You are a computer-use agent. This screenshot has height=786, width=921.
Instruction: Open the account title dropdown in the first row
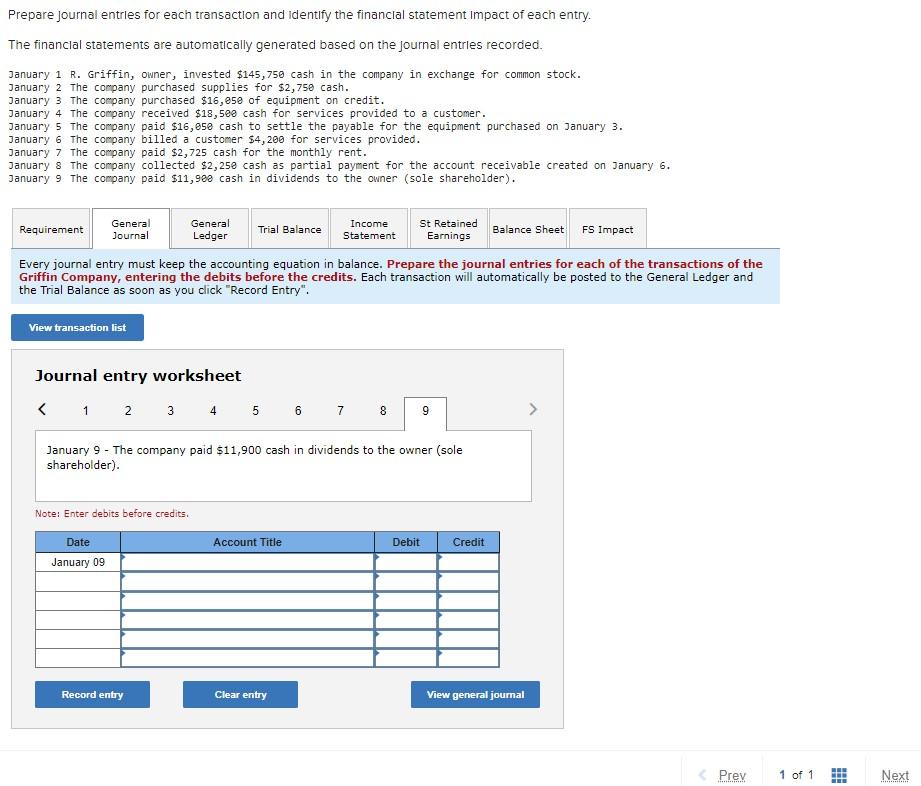tap(124, 561)
